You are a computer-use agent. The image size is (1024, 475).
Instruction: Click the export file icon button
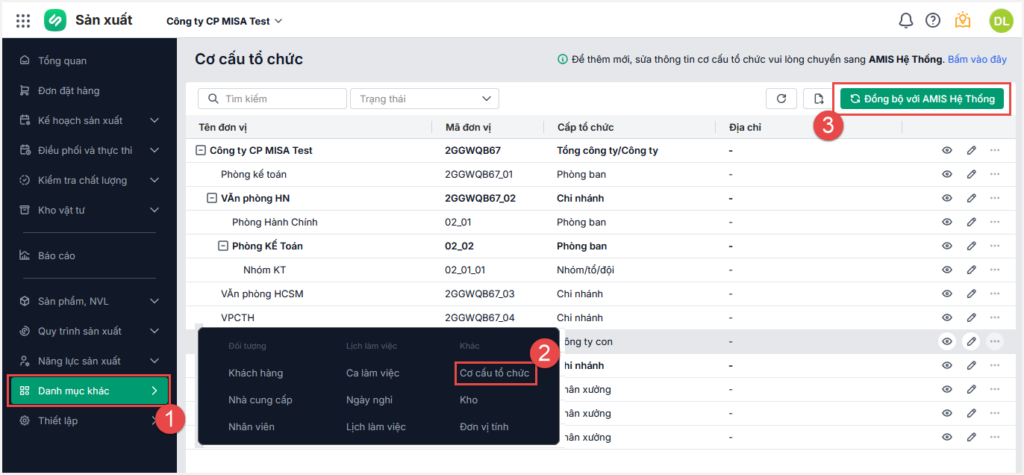818,99
